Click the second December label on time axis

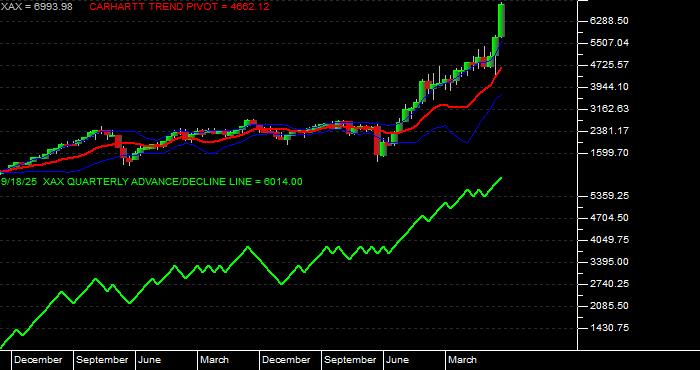[x=286, y=360]
